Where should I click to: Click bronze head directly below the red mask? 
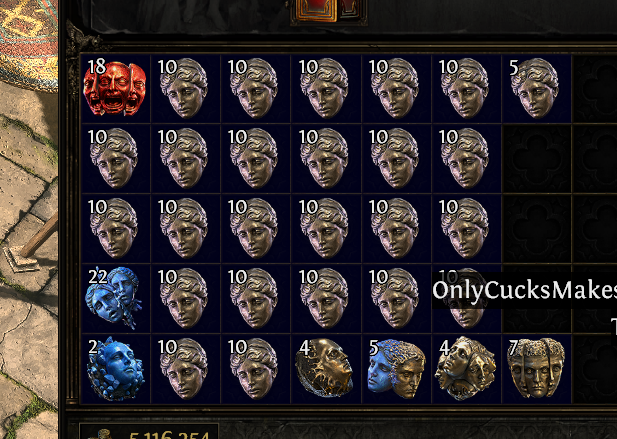[x=115, y=159]
